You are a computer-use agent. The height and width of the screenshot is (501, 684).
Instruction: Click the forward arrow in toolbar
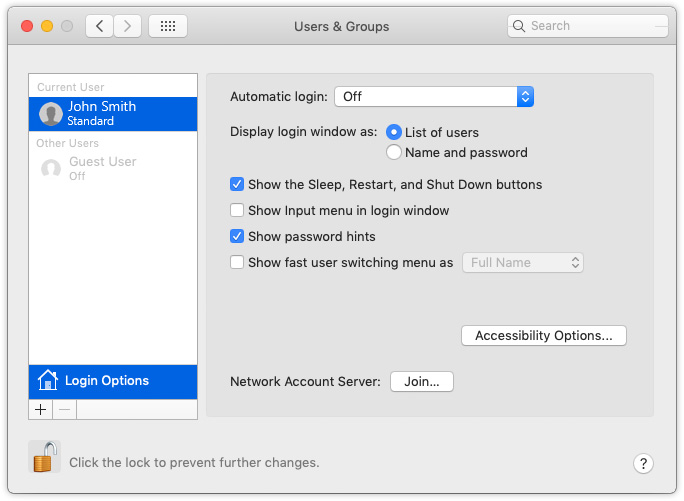(127, 26)
